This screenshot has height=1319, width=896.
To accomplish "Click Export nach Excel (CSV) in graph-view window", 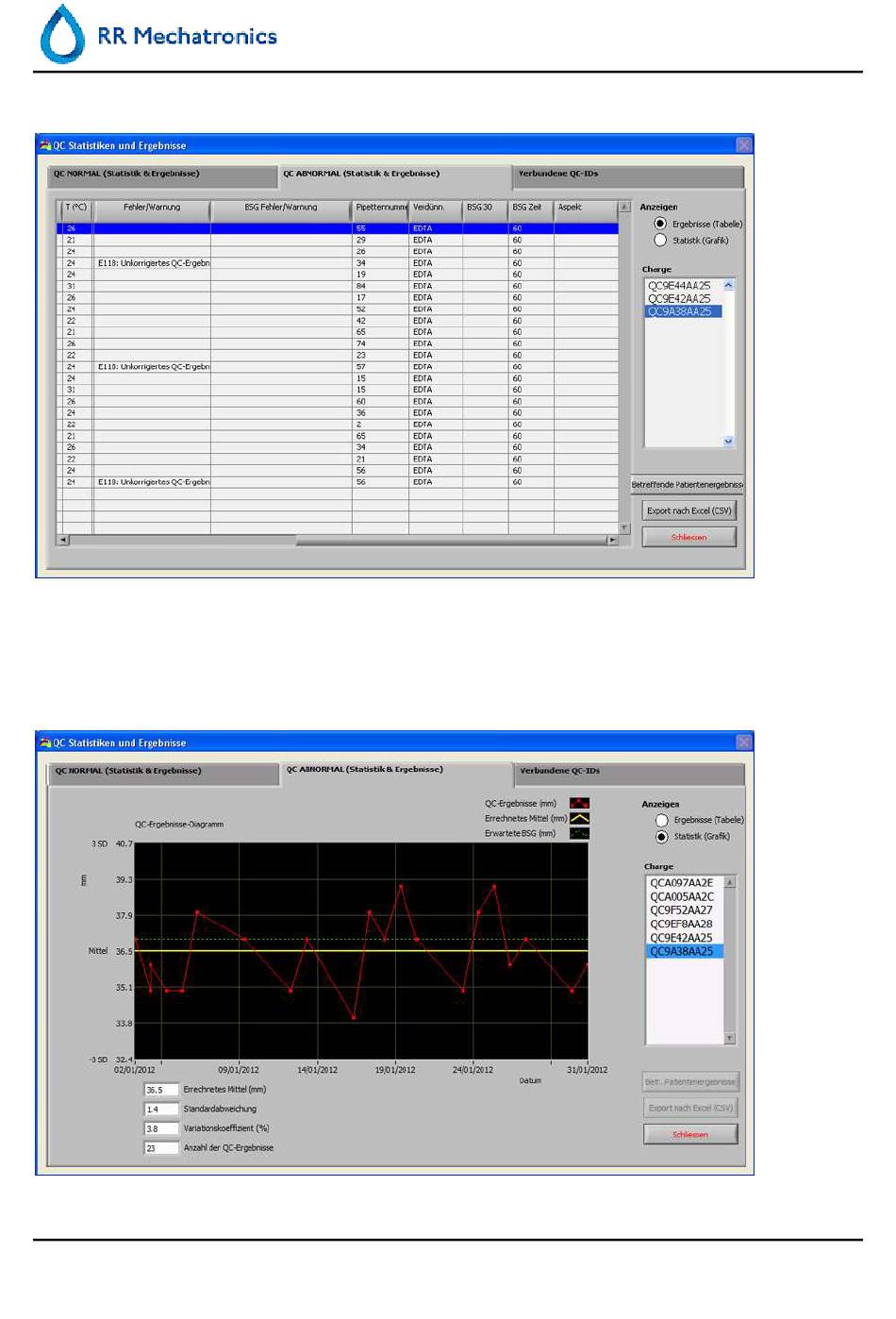I will click(690, 1109).
